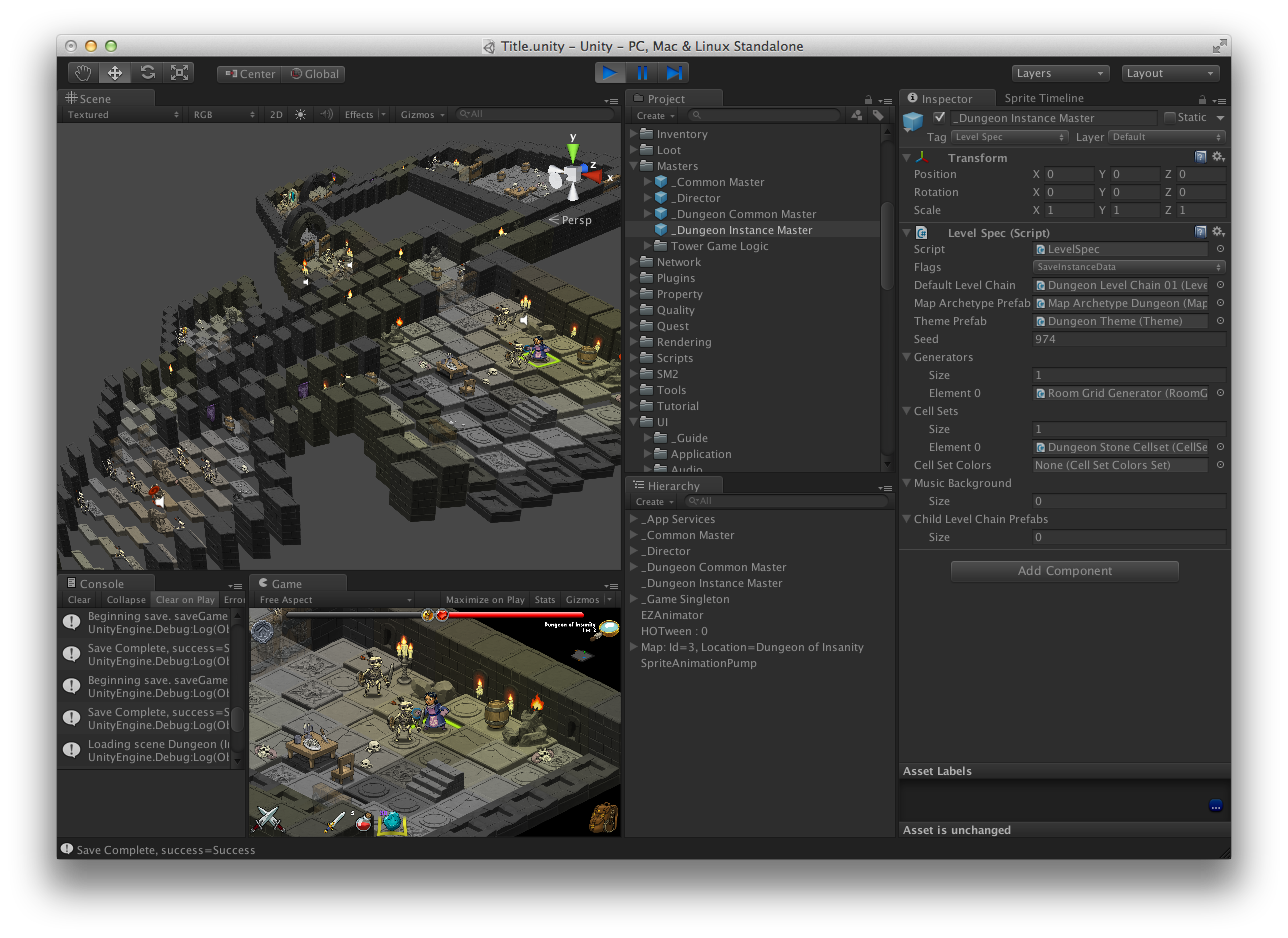Viewport: 1288px width, 938px height.
Task: Uncheck the object active checkbox in Inspector
Action: point(939,118)
